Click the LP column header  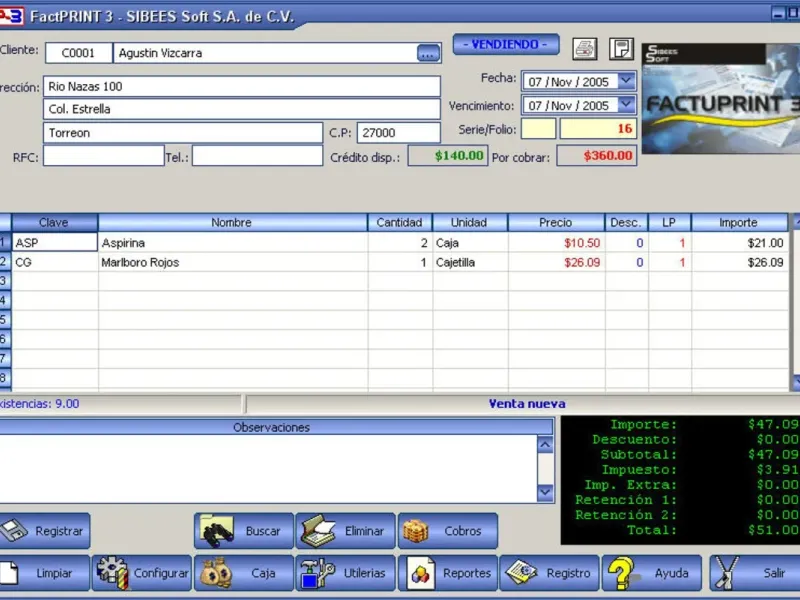point(669,222)
